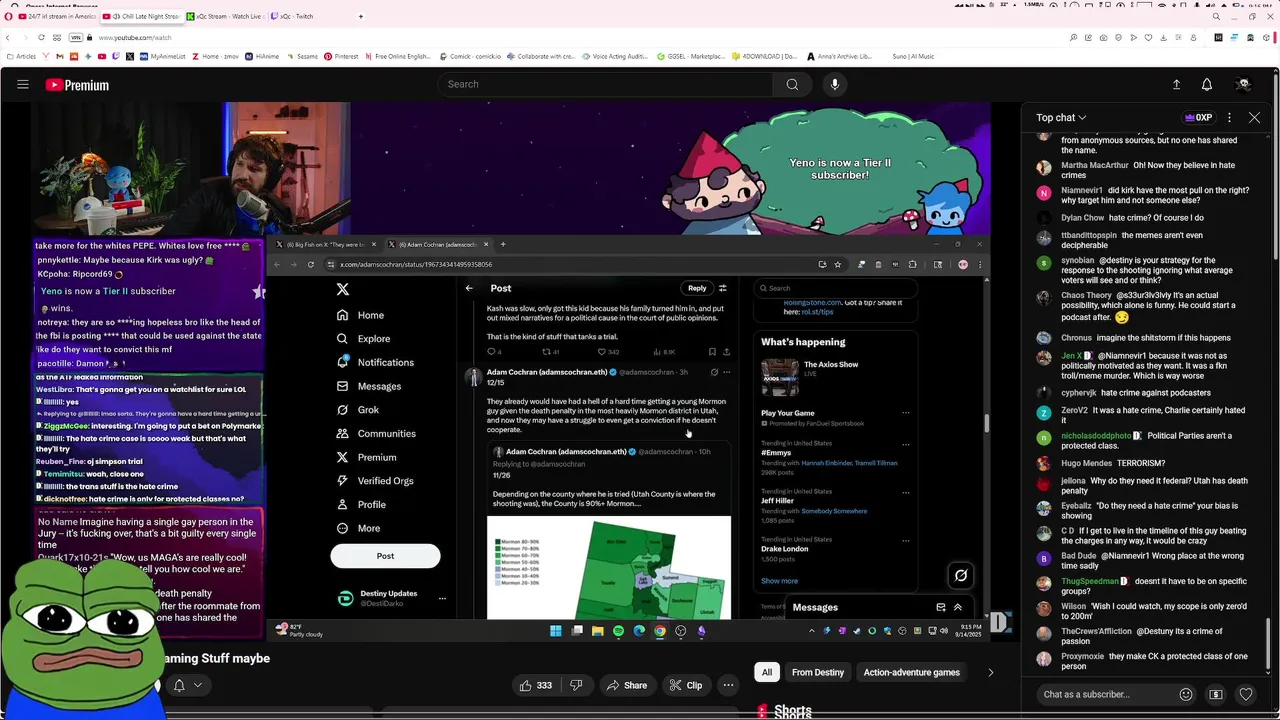Open Anna's Archive bookmark
Viewport: 1280px width, 720px height.
tap(840, 56)
